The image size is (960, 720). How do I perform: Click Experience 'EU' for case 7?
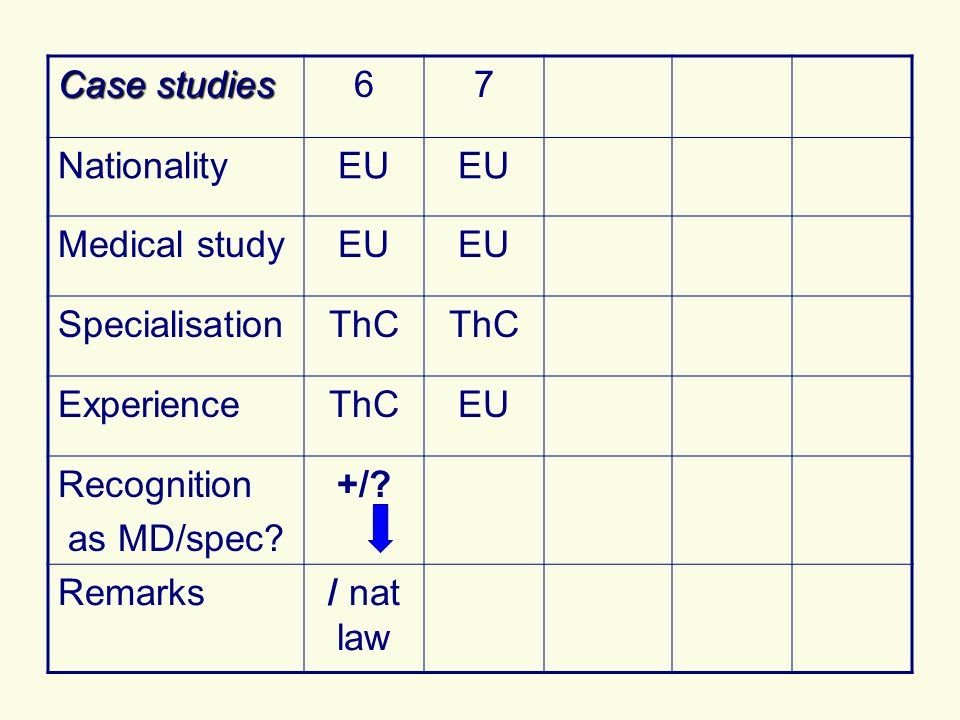click(484, 405)
